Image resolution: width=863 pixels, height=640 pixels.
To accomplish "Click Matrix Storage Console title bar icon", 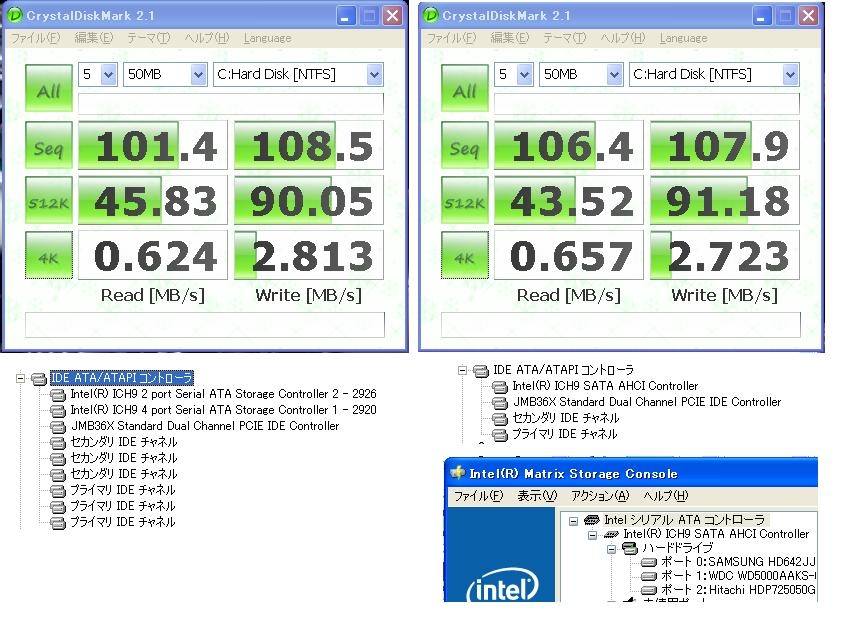I will click(x=458, y=473).
